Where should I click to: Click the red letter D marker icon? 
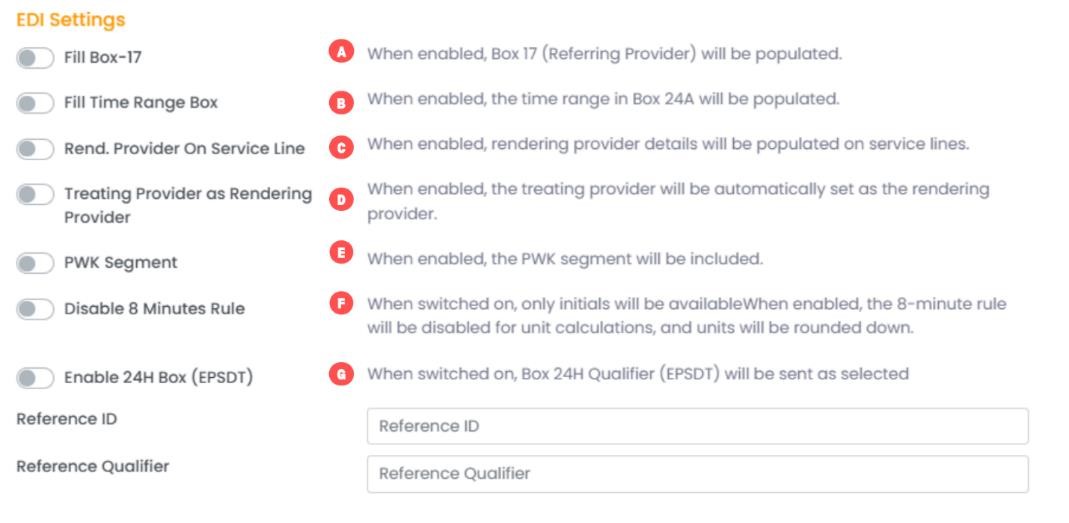342,198
